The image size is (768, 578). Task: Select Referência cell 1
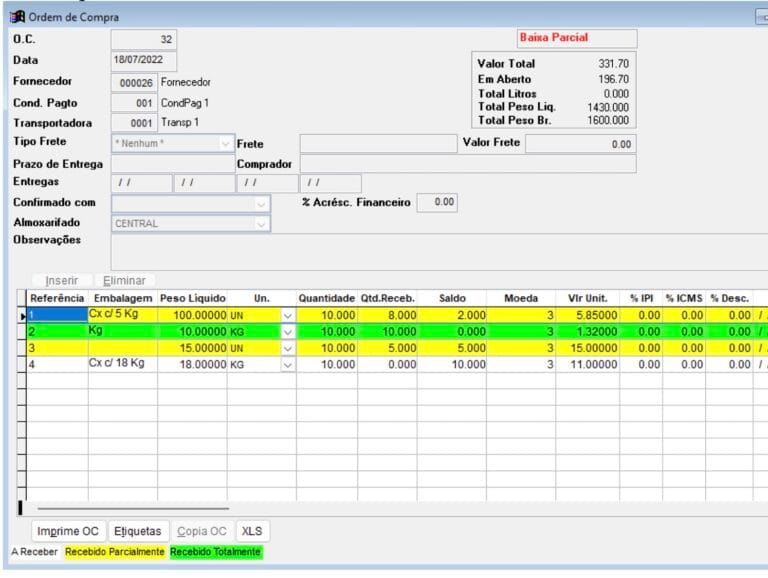pyautogui.click(x=57, y=315)
